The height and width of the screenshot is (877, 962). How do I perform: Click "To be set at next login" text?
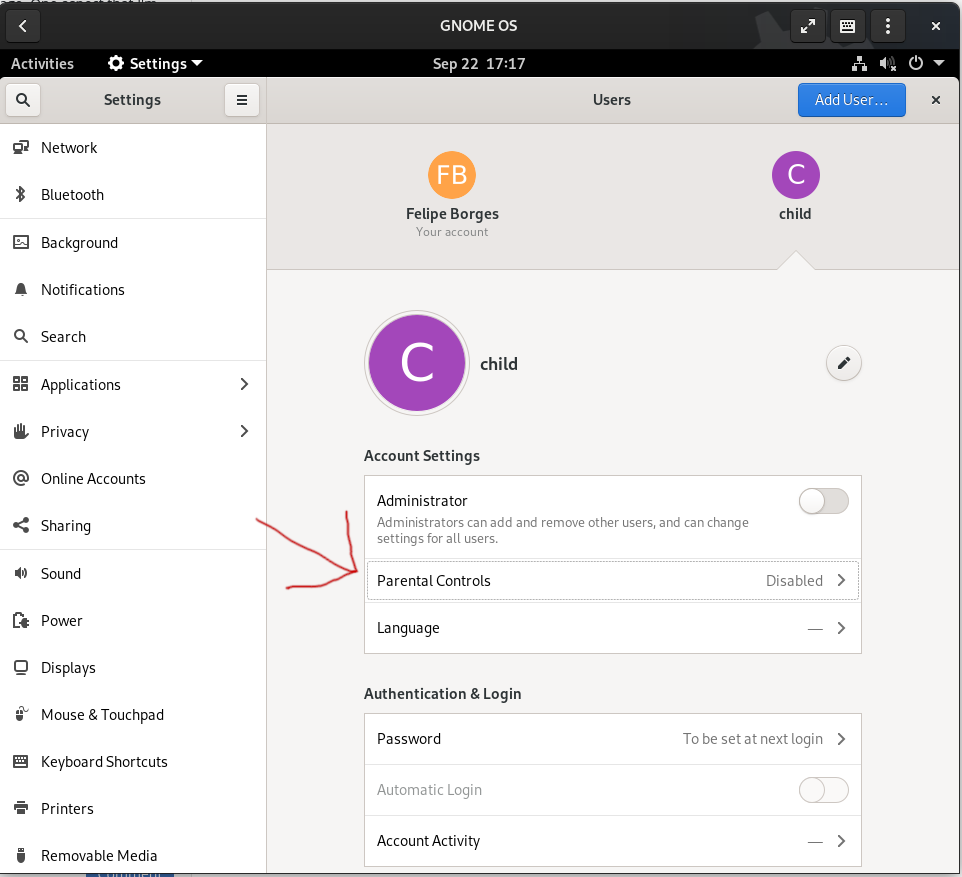click(x=752, y=739)
